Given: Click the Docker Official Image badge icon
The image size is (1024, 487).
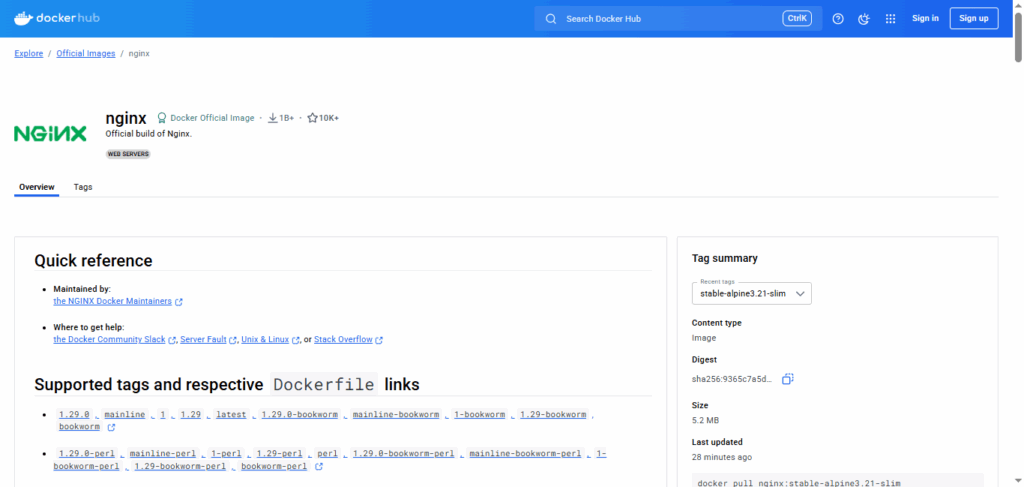Looking at the screenshot, I should pos(161,118).
